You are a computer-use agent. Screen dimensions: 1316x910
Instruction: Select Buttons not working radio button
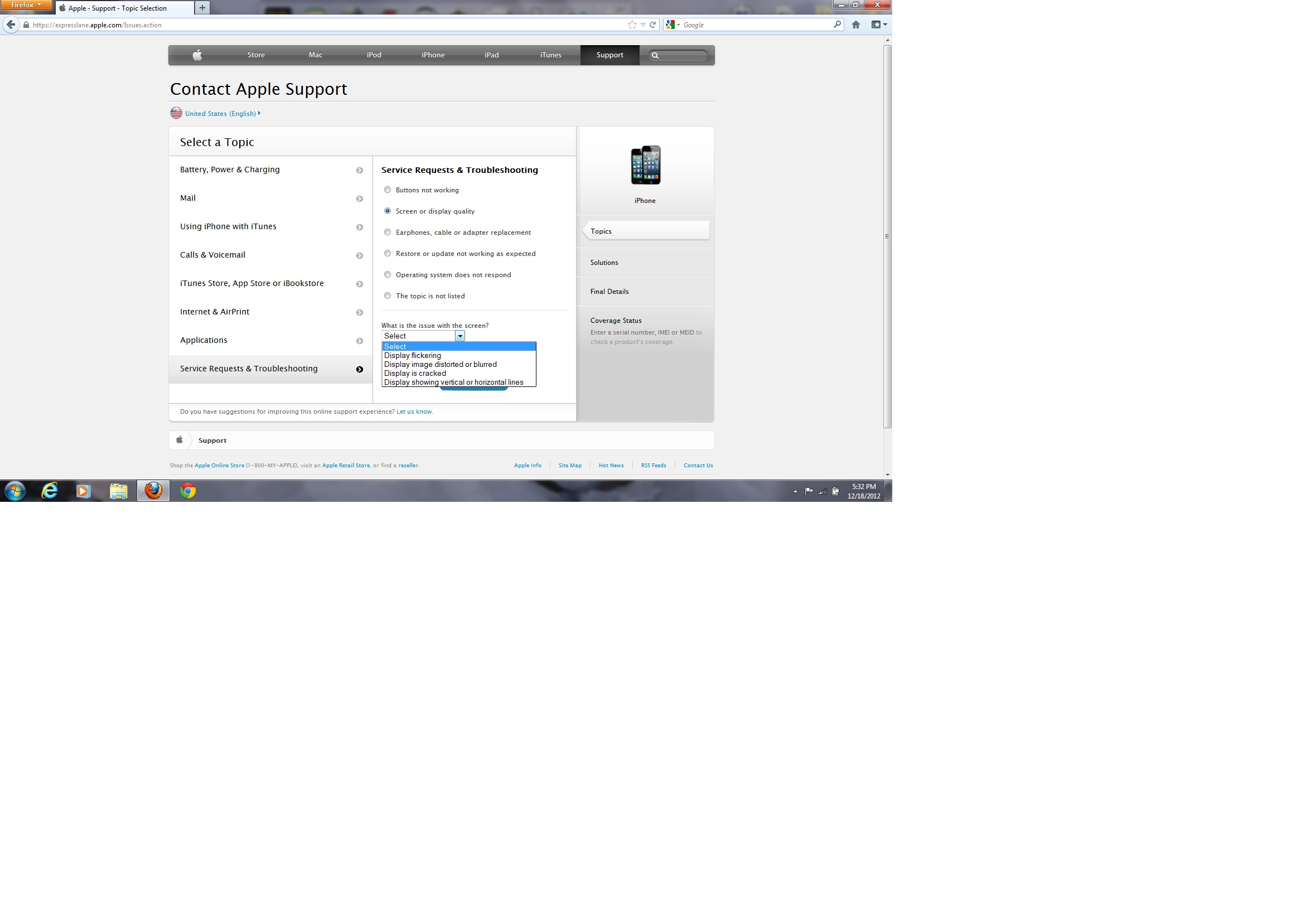[388, 190]
